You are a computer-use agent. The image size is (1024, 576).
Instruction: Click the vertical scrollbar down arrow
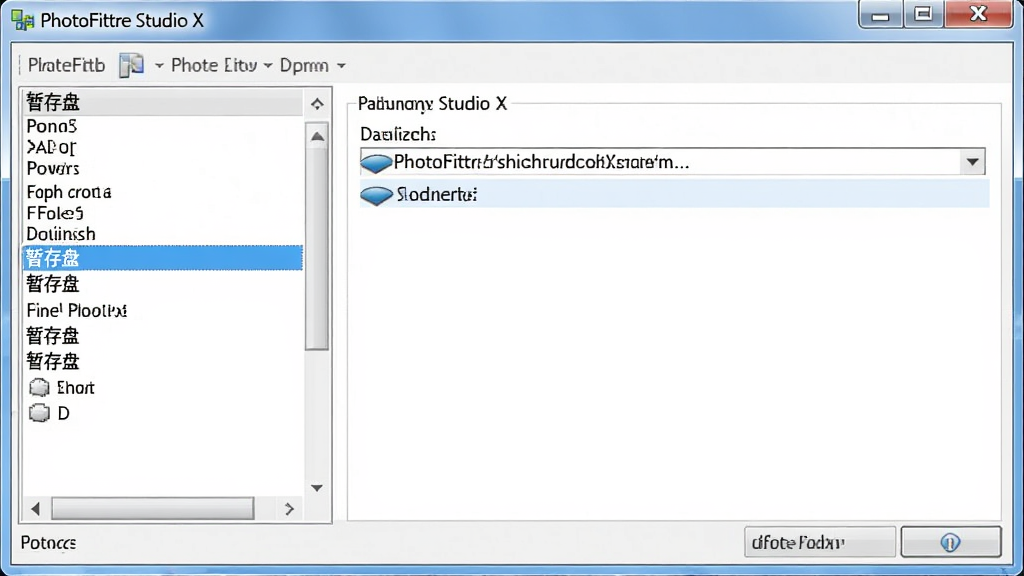317,488
